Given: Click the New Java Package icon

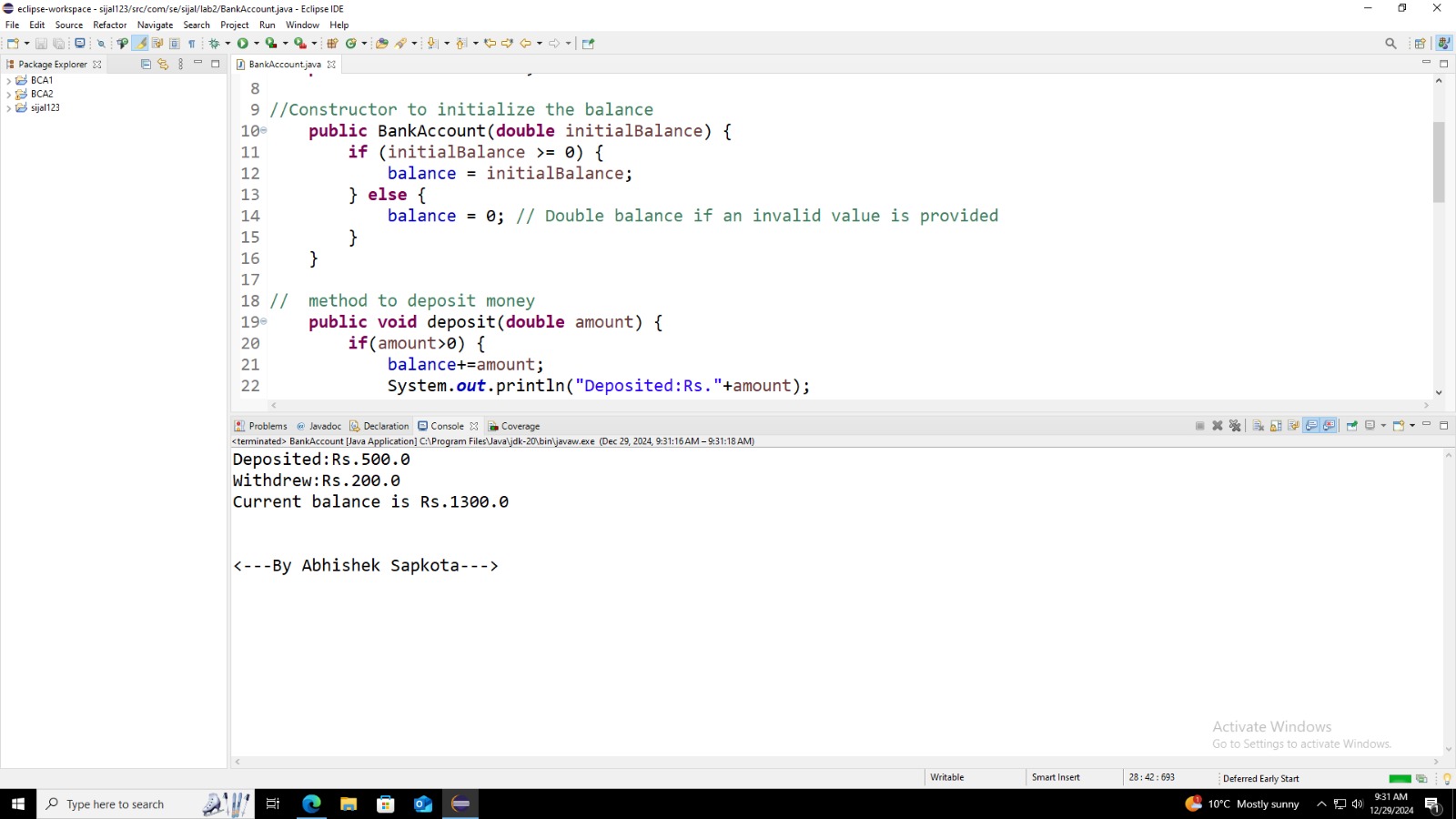Looking at the screenshot, I should coord(332,43).
